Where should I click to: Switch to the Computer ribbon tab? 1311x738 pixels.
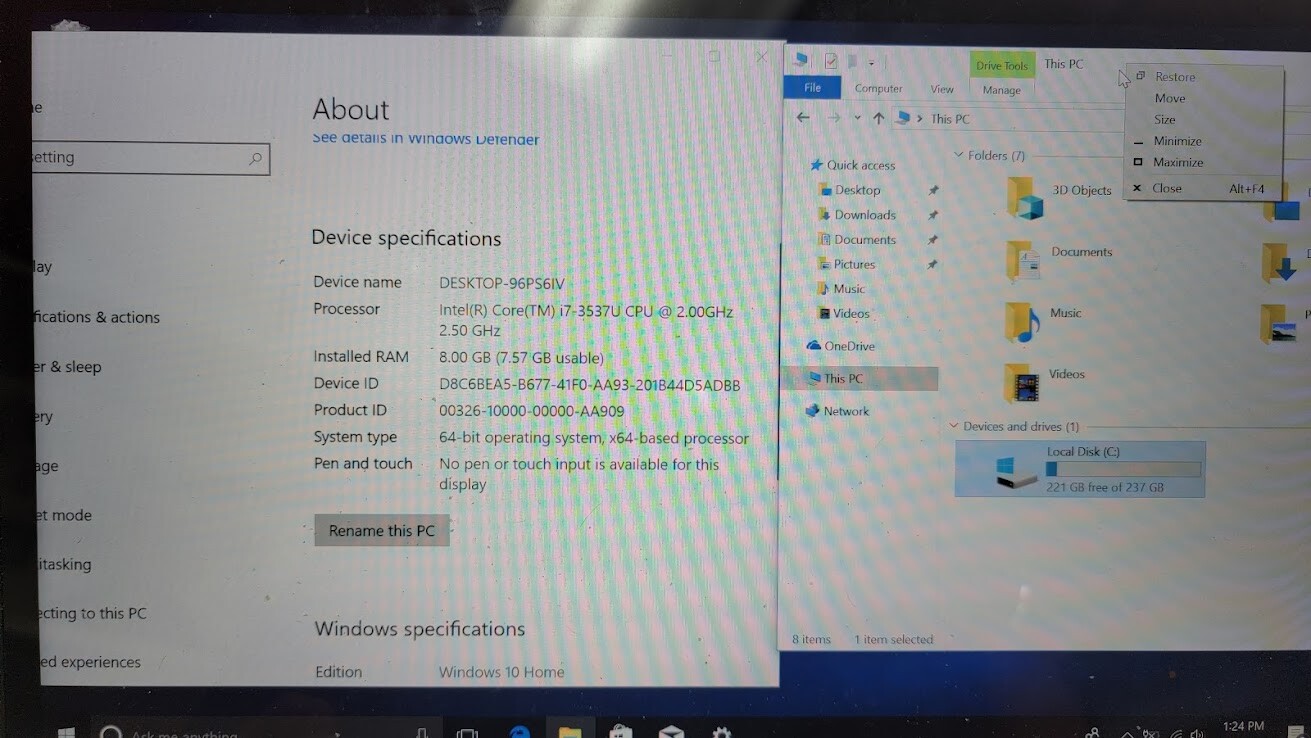[878, 89]
